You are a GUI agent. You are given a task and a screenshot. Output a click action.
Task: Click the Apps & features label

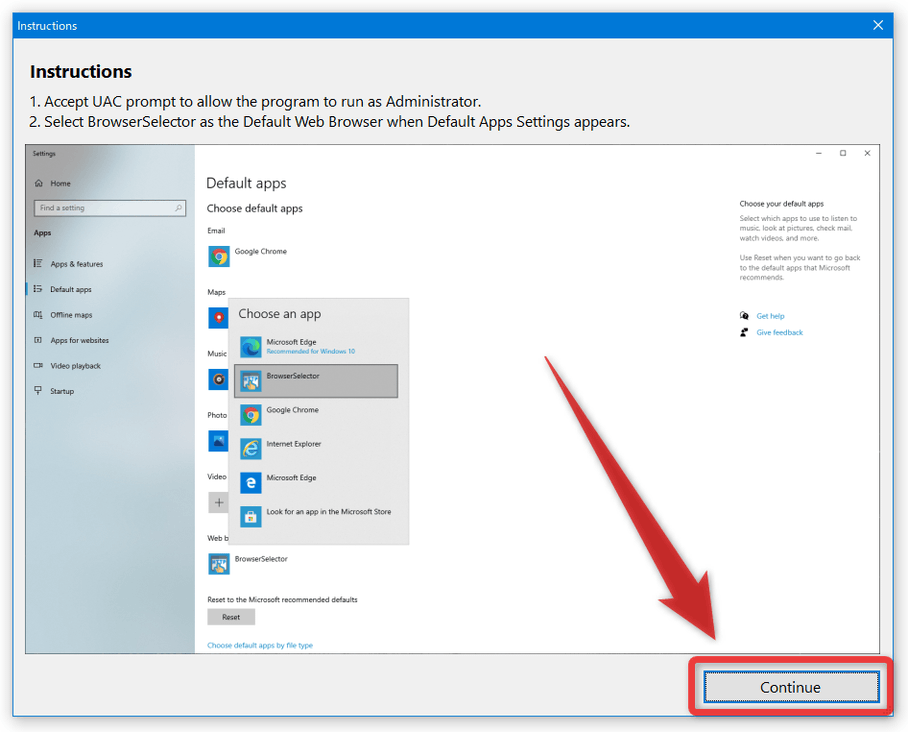(x=76, y=264)
